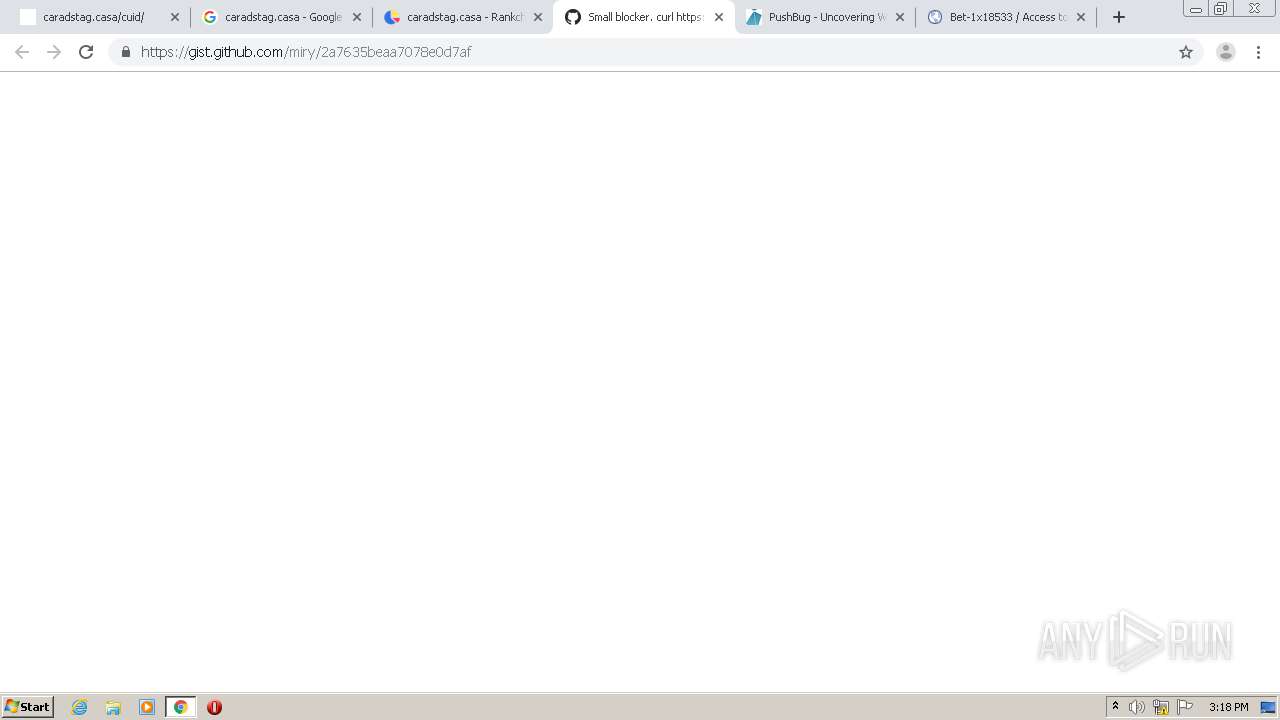This screenshot has height=720, width=1280.
Task: Show desktop via tray button
Action: (x=1269, y=707)
